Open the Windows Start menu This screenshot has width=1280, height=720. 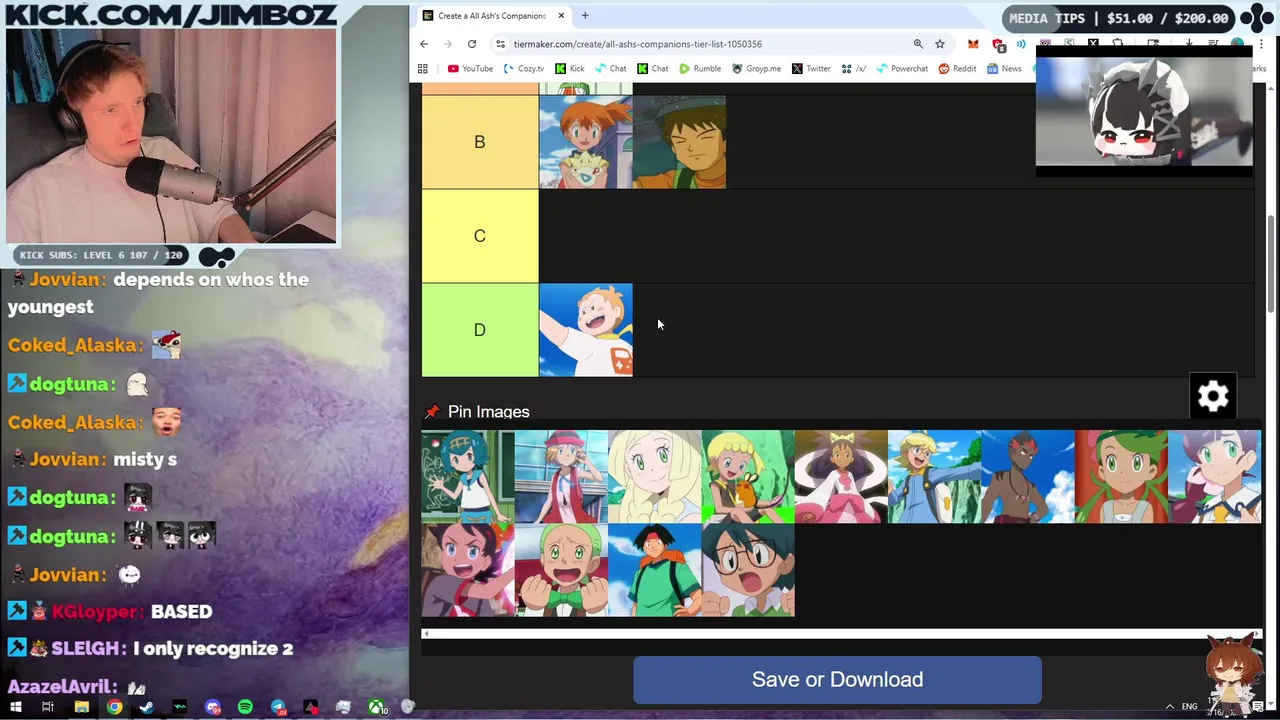[16, 708]
